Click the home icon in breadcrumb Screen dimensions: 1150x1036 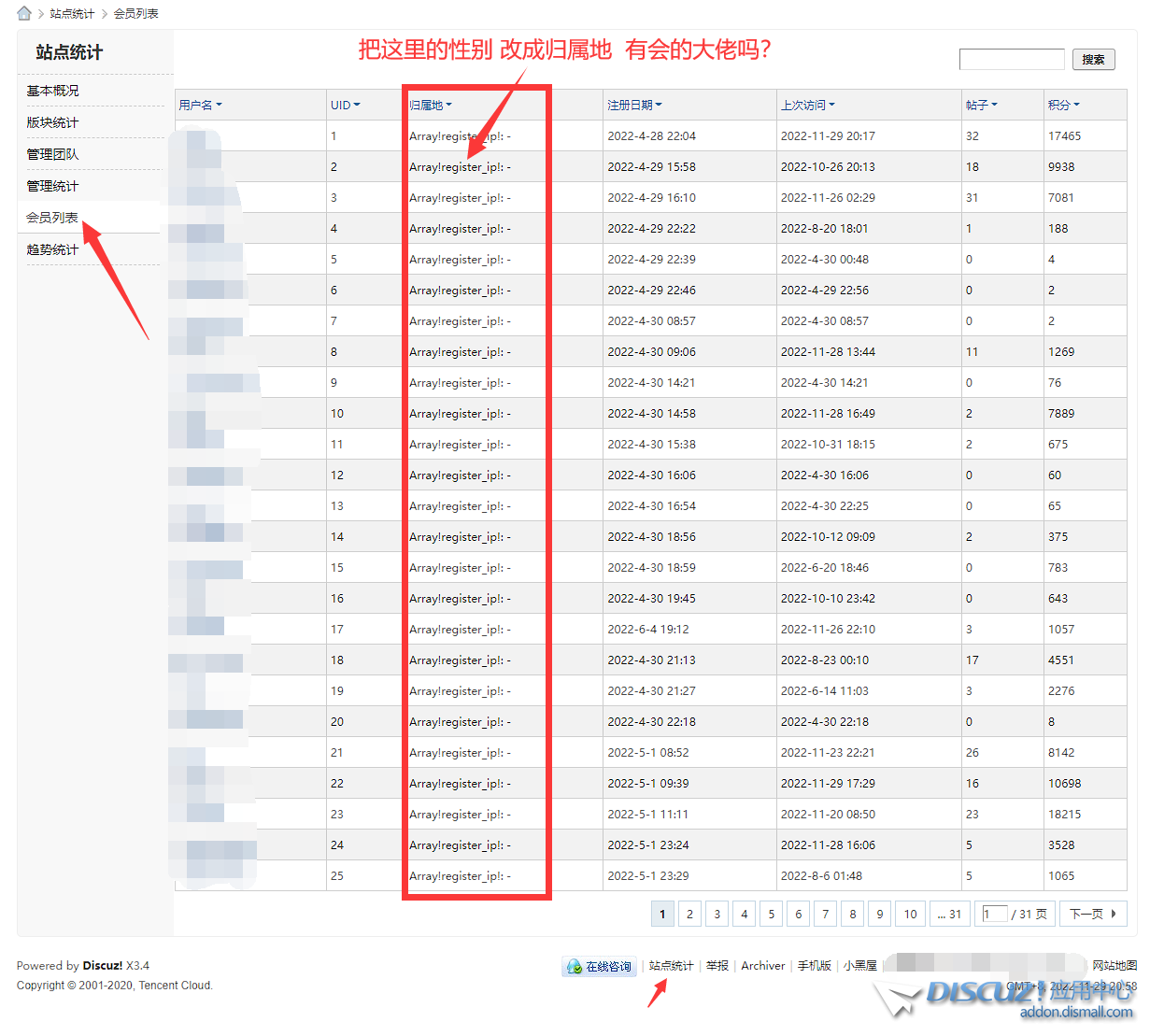click(x=24, y=13)
